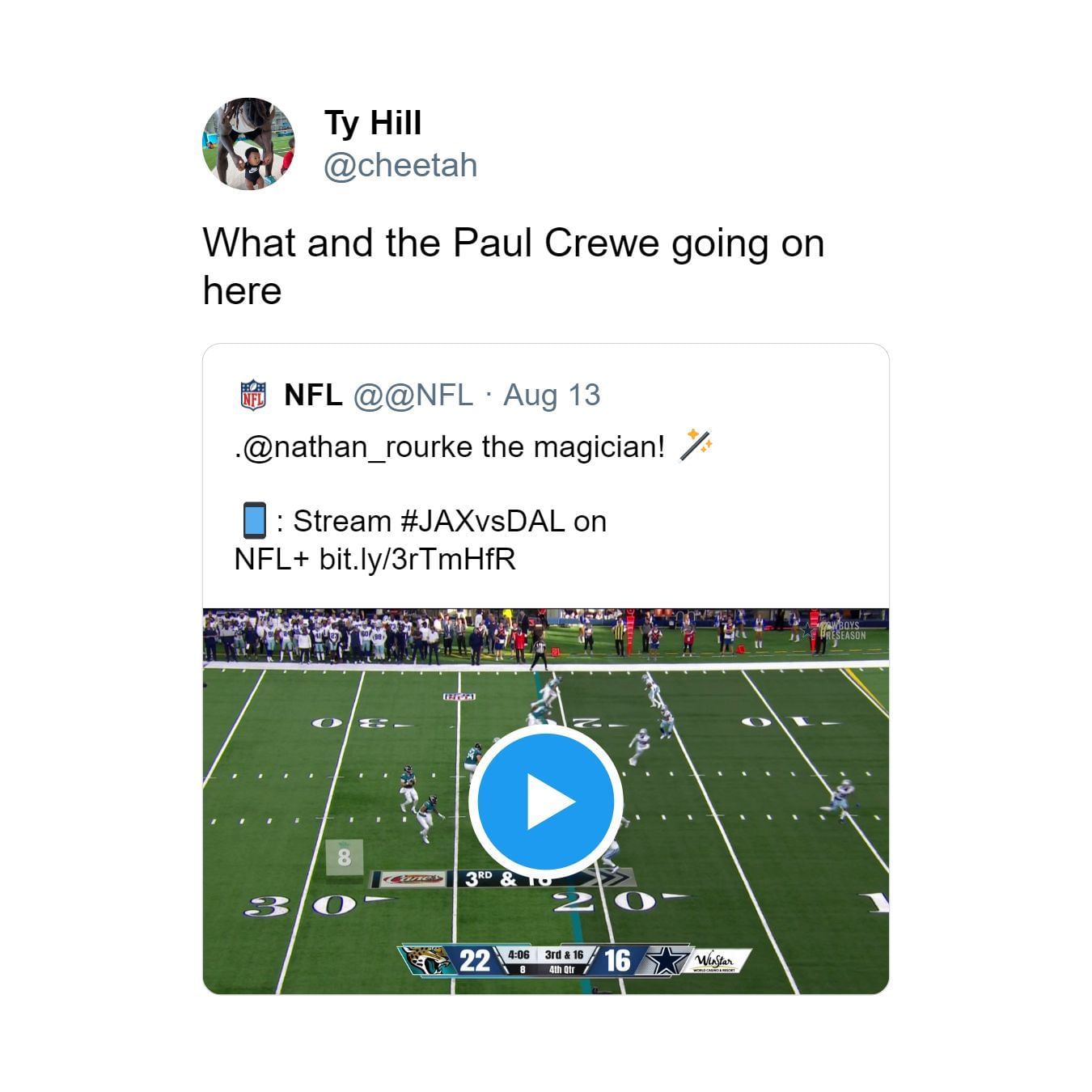This screenshot has height=1092, width=1092.
Task: Play the quoted NFL video
Action: pos(546,801)
